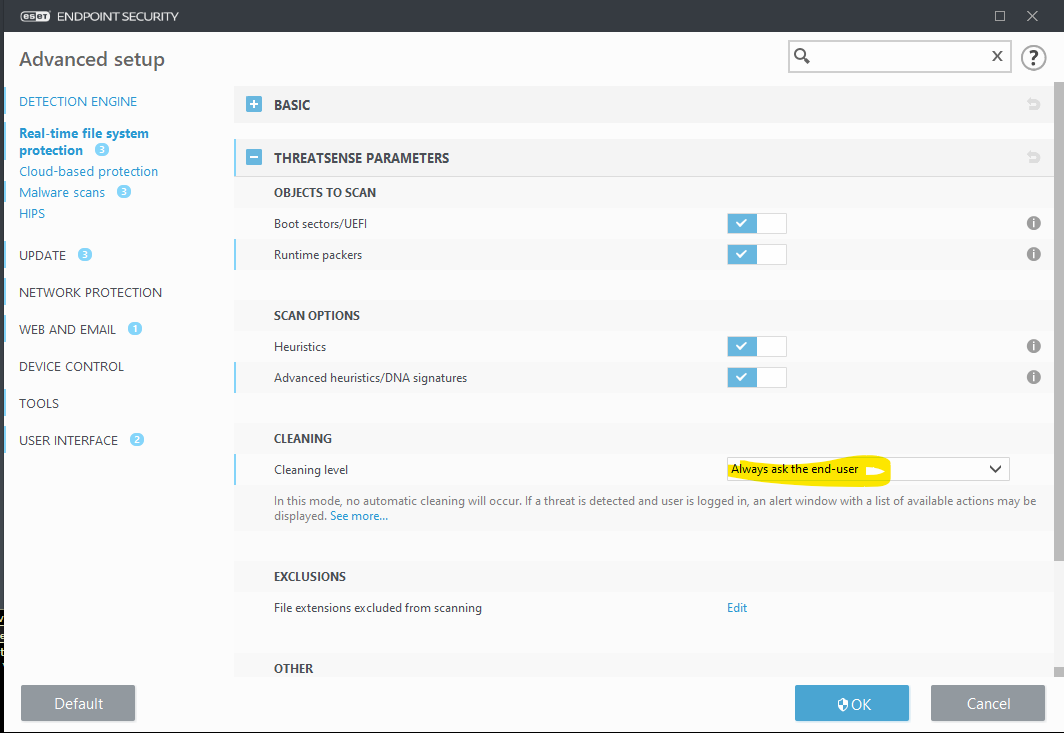Click the search magnifier icon
Image resolution: width=1064 pixels, height=733 pixels.
pos(801,56)
